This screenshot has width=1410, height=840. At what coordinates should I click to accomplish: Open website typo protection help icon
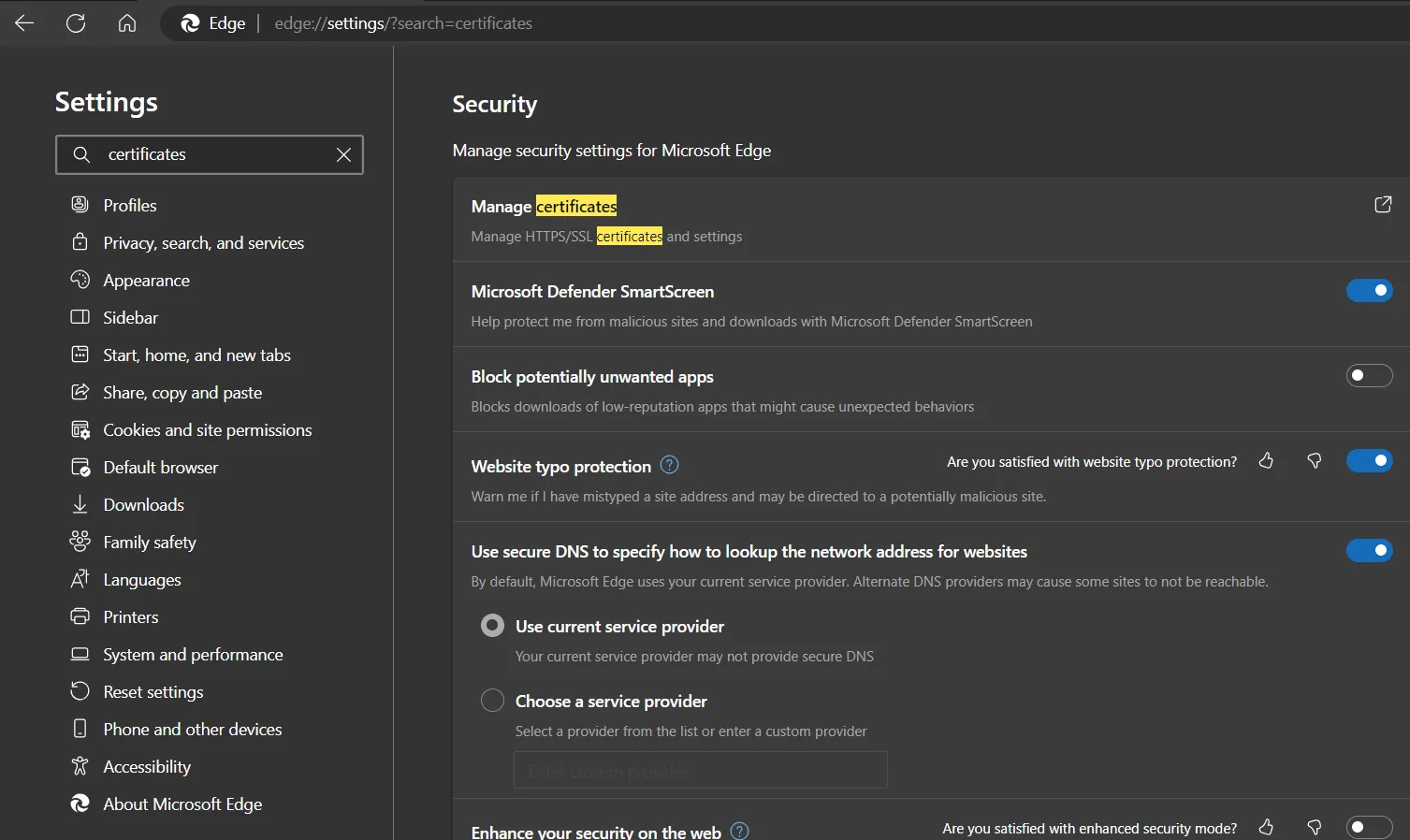click(x=669, y=465)
